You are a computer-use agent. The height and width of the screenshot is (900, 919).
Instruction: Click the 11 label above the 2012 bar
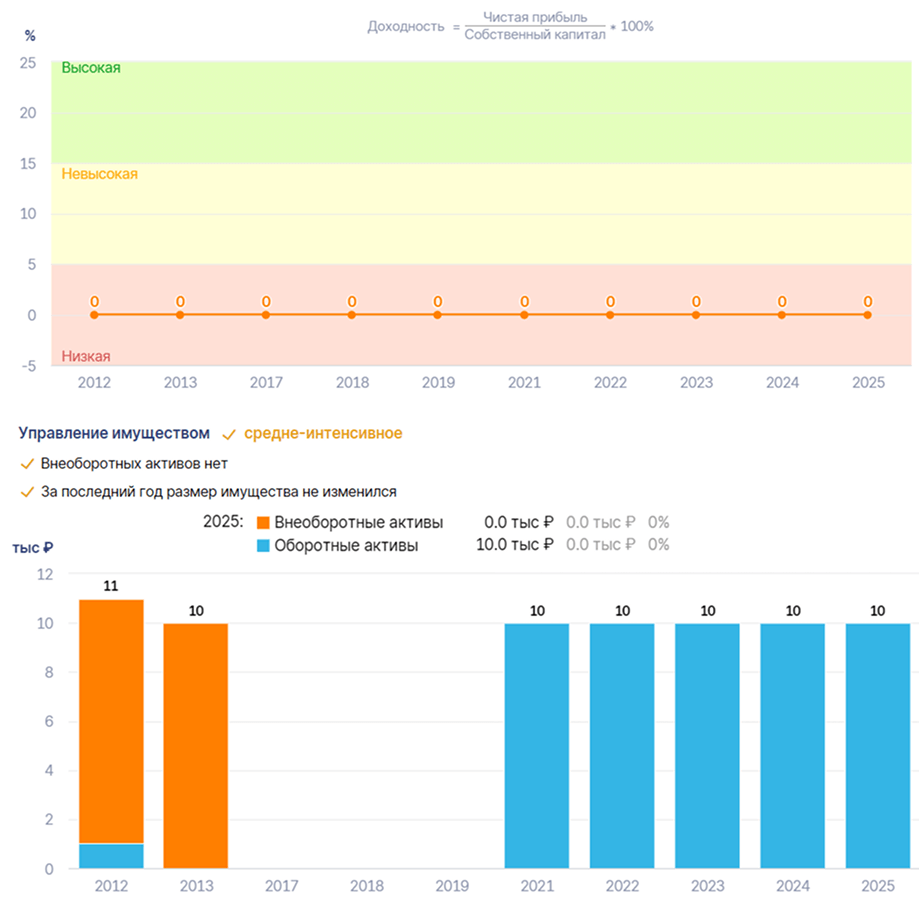(x=111, y=586)
